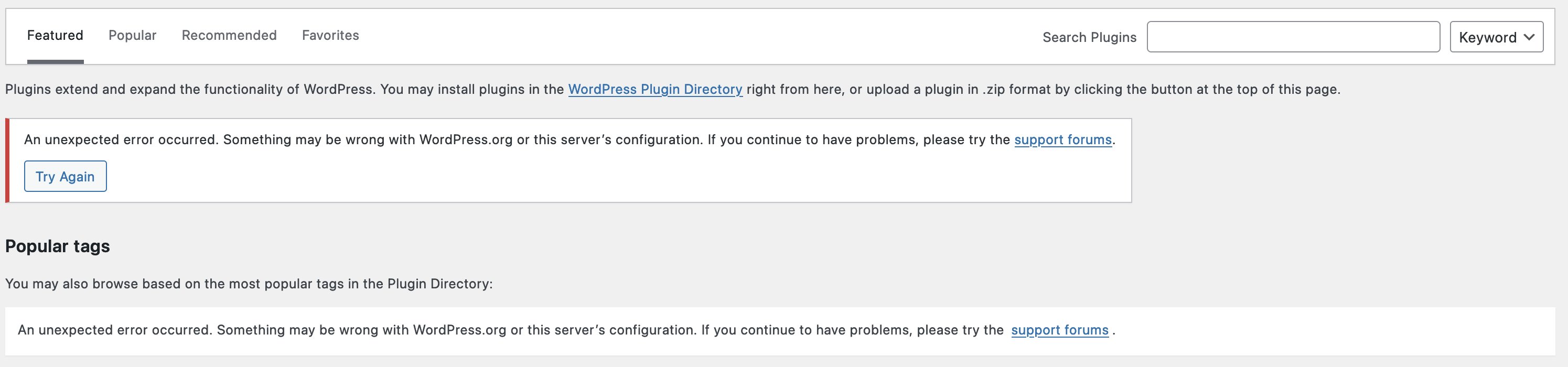
Task: Focus the Search Plugins text field
Action: [1294, 37]
